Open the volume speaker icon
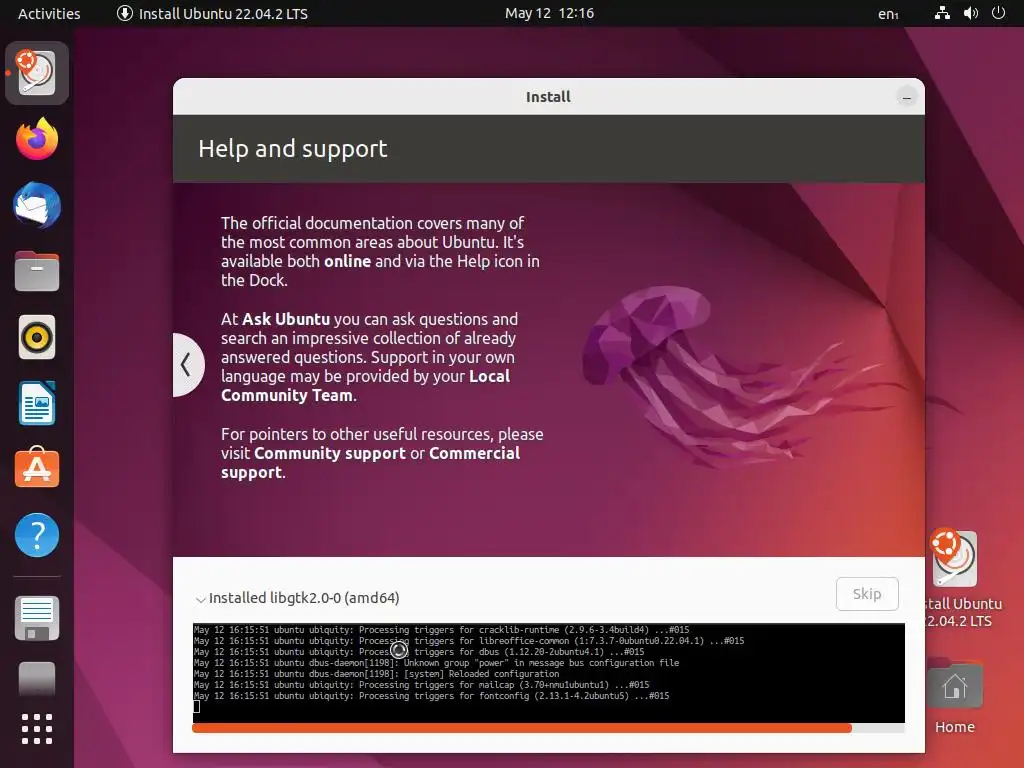1024x768 pixels. (x=970, y=13)
